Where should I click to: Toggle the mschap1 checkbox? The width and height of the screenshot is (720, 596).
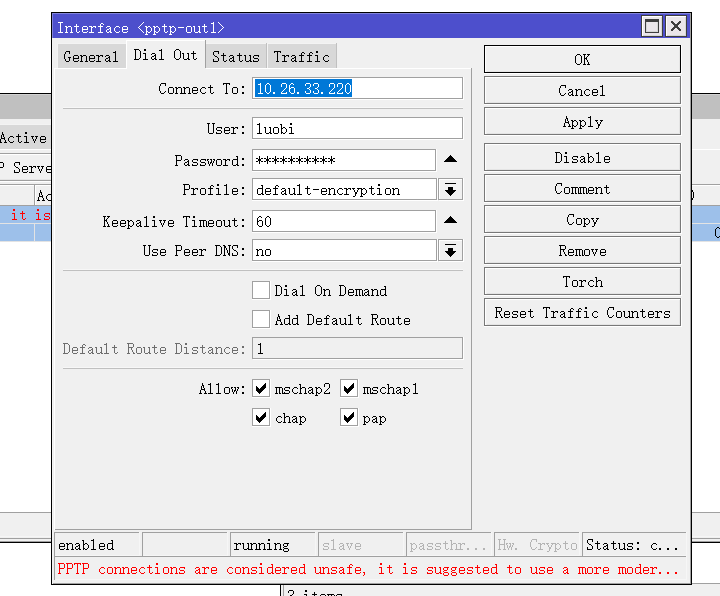(348, 388)
